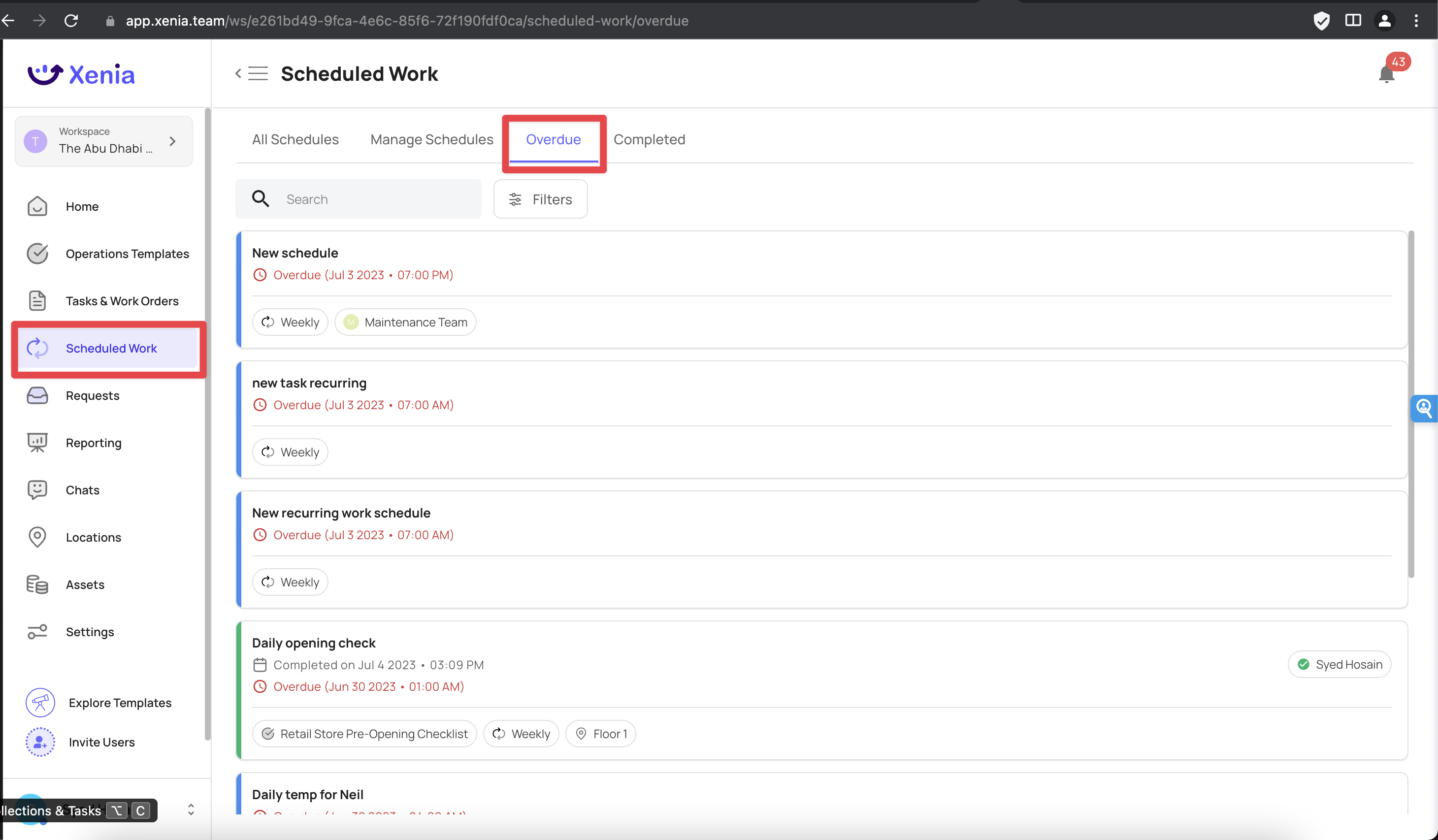
Task: Click browser profile avatar icon
Action: point(1384,21)
